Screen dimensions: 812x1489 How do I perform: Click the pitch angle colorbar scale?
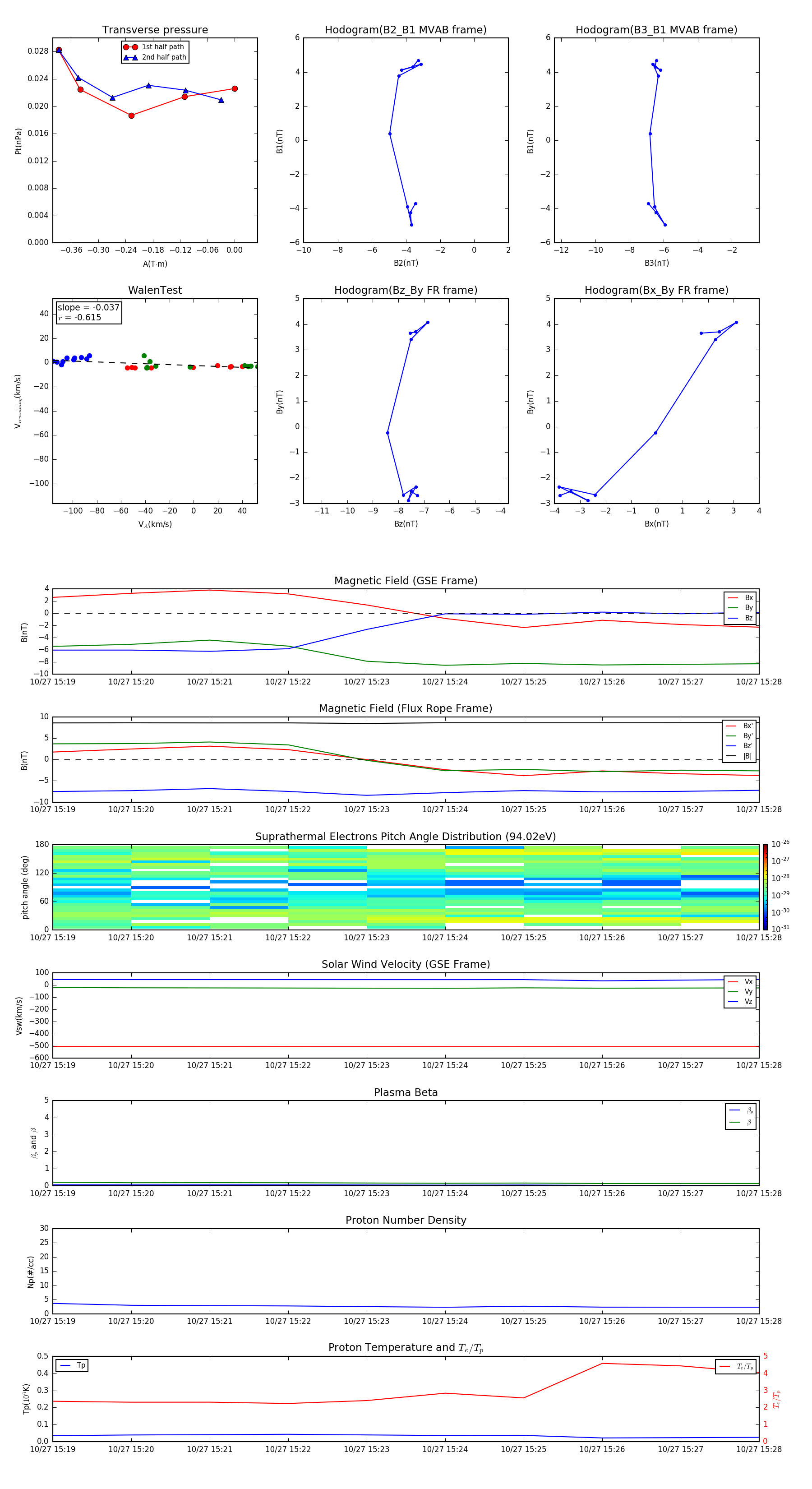pos(765,887)
